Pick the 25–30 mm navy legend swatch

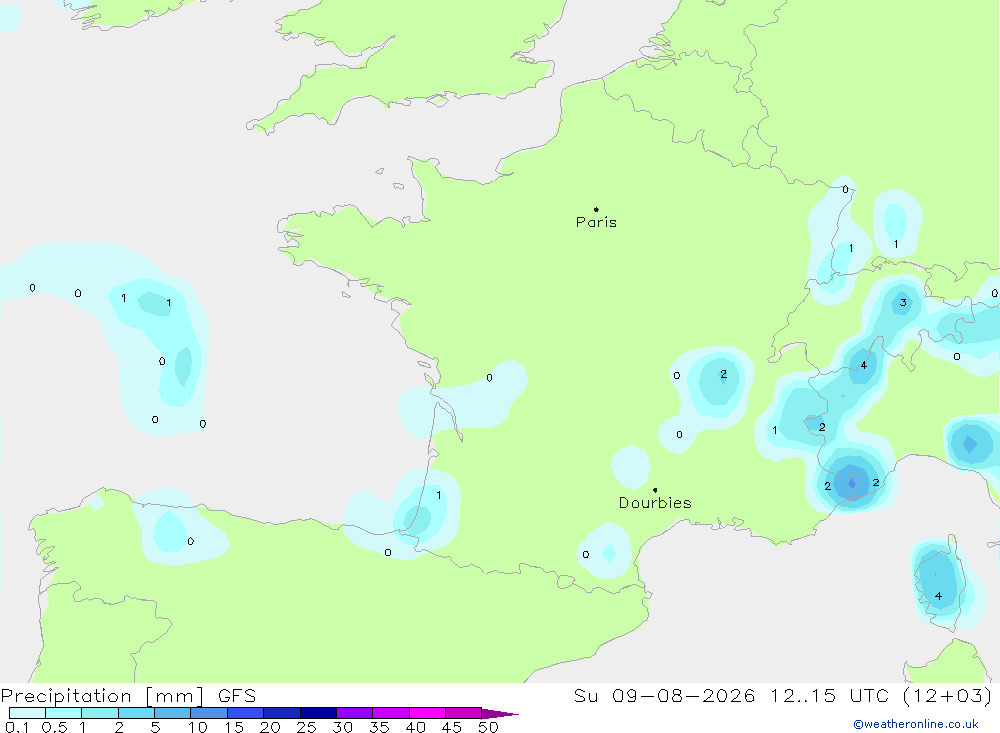(318, 713)
